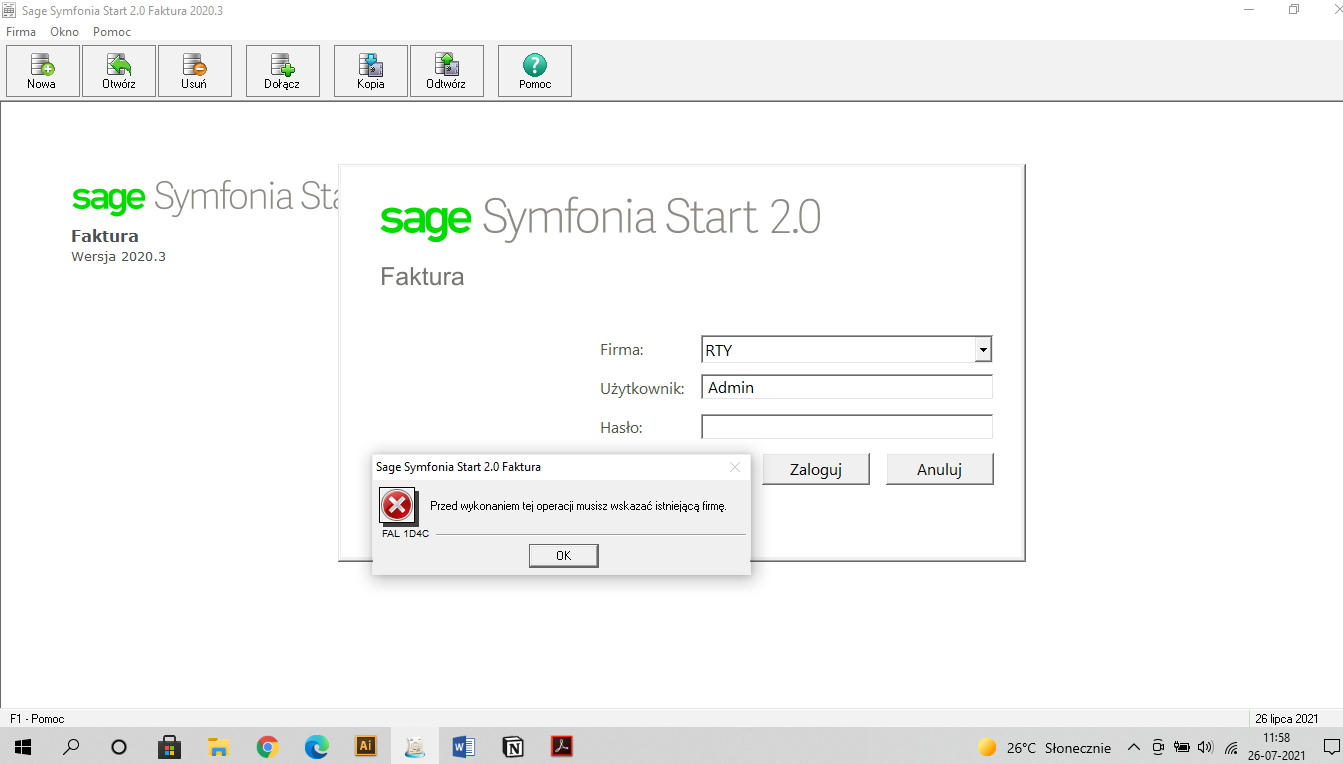The width and height of the screenshot is (1343, 764).
Task: Click the Symfonia Faktura taskbar icon
Action: point(415,746)
